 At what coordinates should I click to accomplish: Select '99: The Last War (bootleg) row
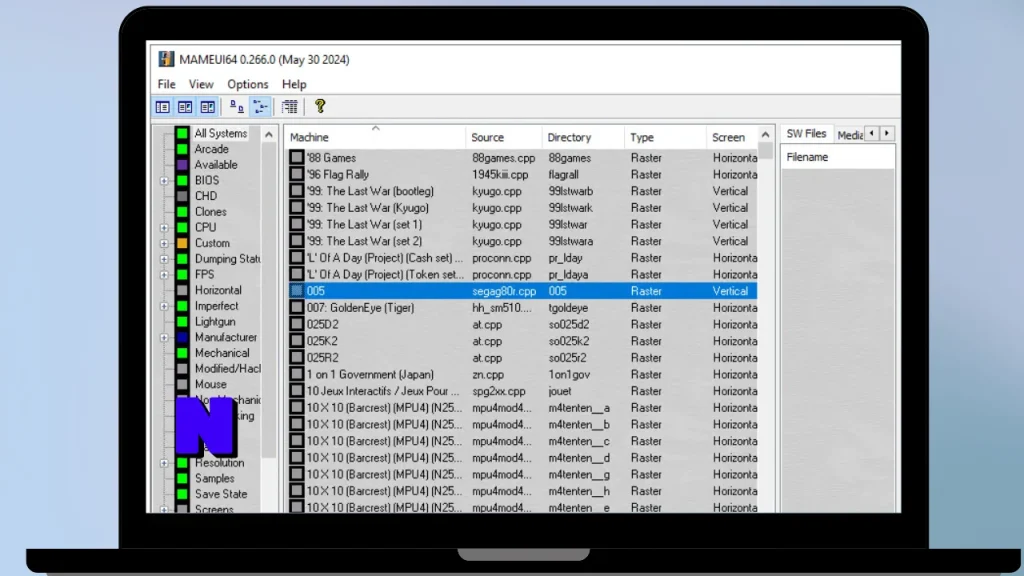coord(522,191)
